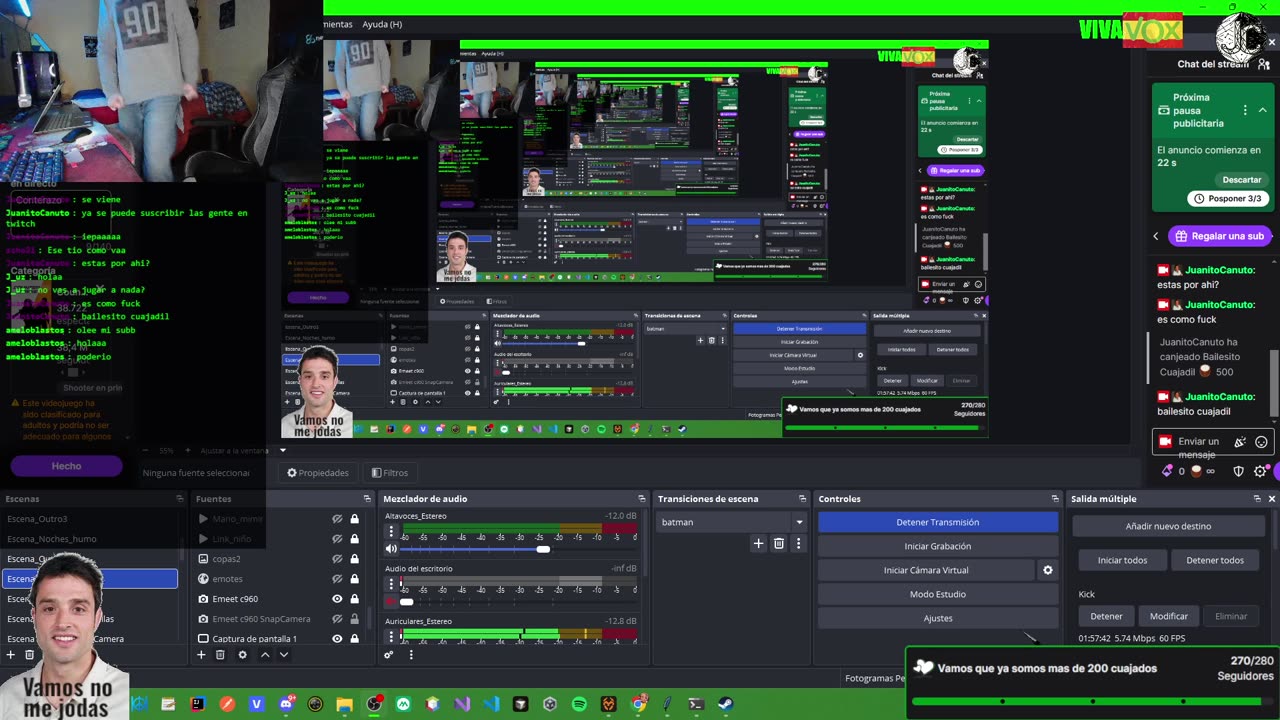Open chat settings gear icon
The image size is (1280, 720).
[1260, 471]
